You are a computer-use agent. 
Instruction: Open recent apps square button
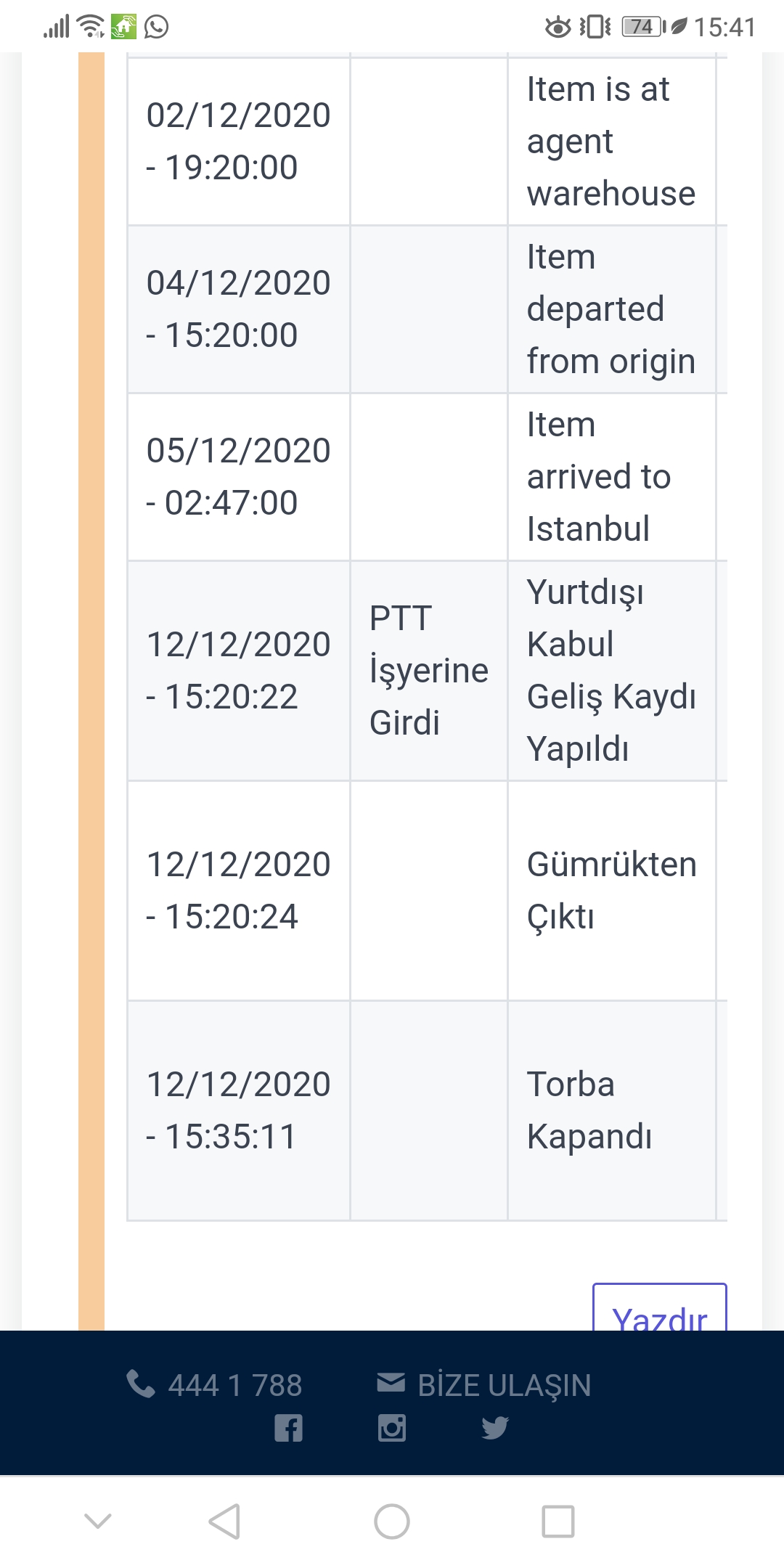pos(558,1522)
